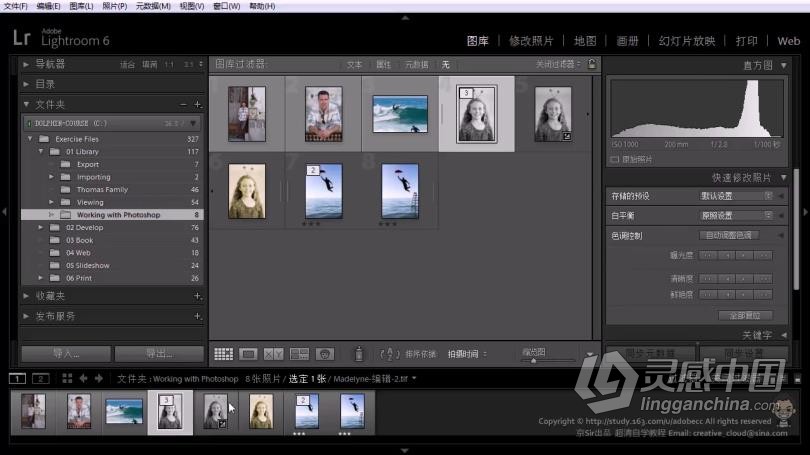Click the 导入 button

pos(66,354)
